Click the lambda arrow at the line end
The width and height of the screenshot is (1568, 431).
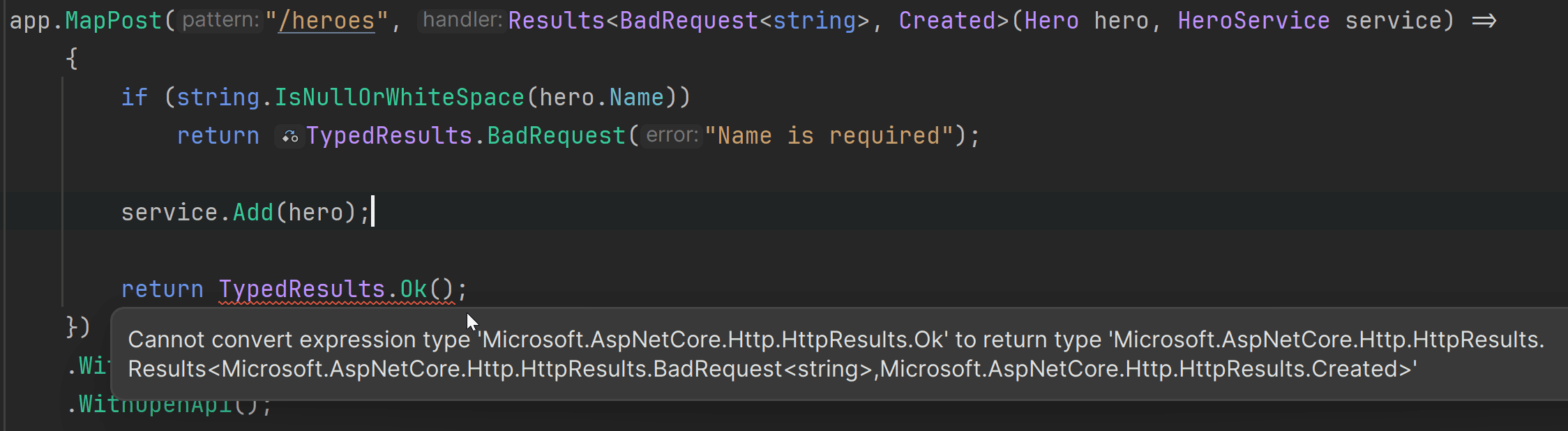(1484, 21)
